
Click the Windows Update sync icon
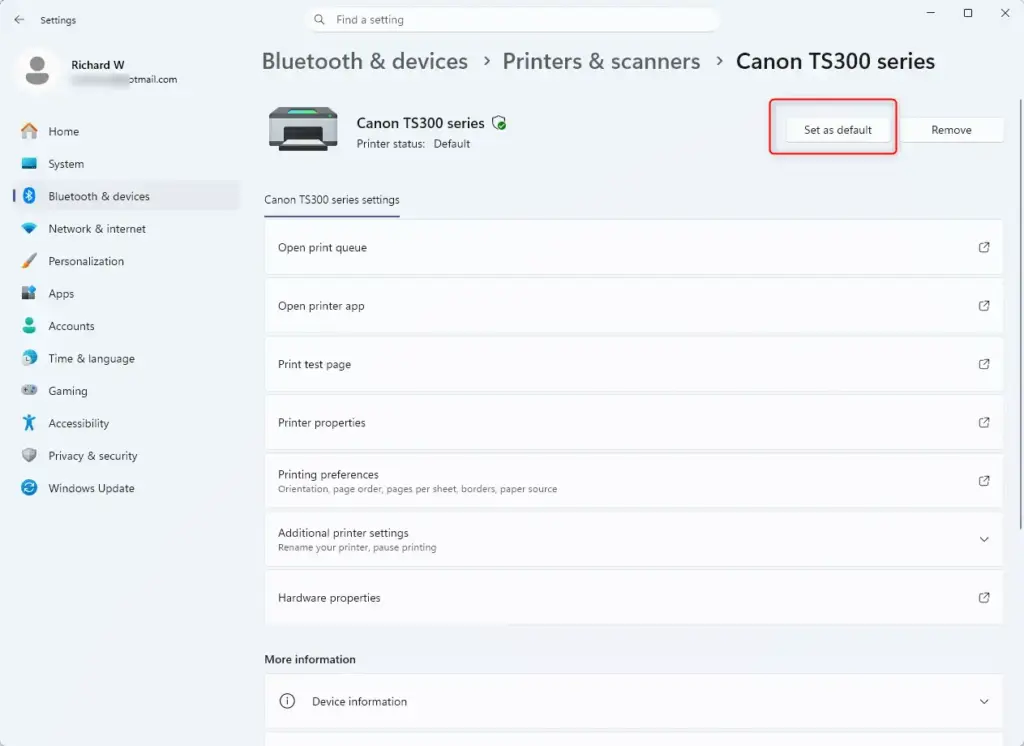(x=29, y=487)
